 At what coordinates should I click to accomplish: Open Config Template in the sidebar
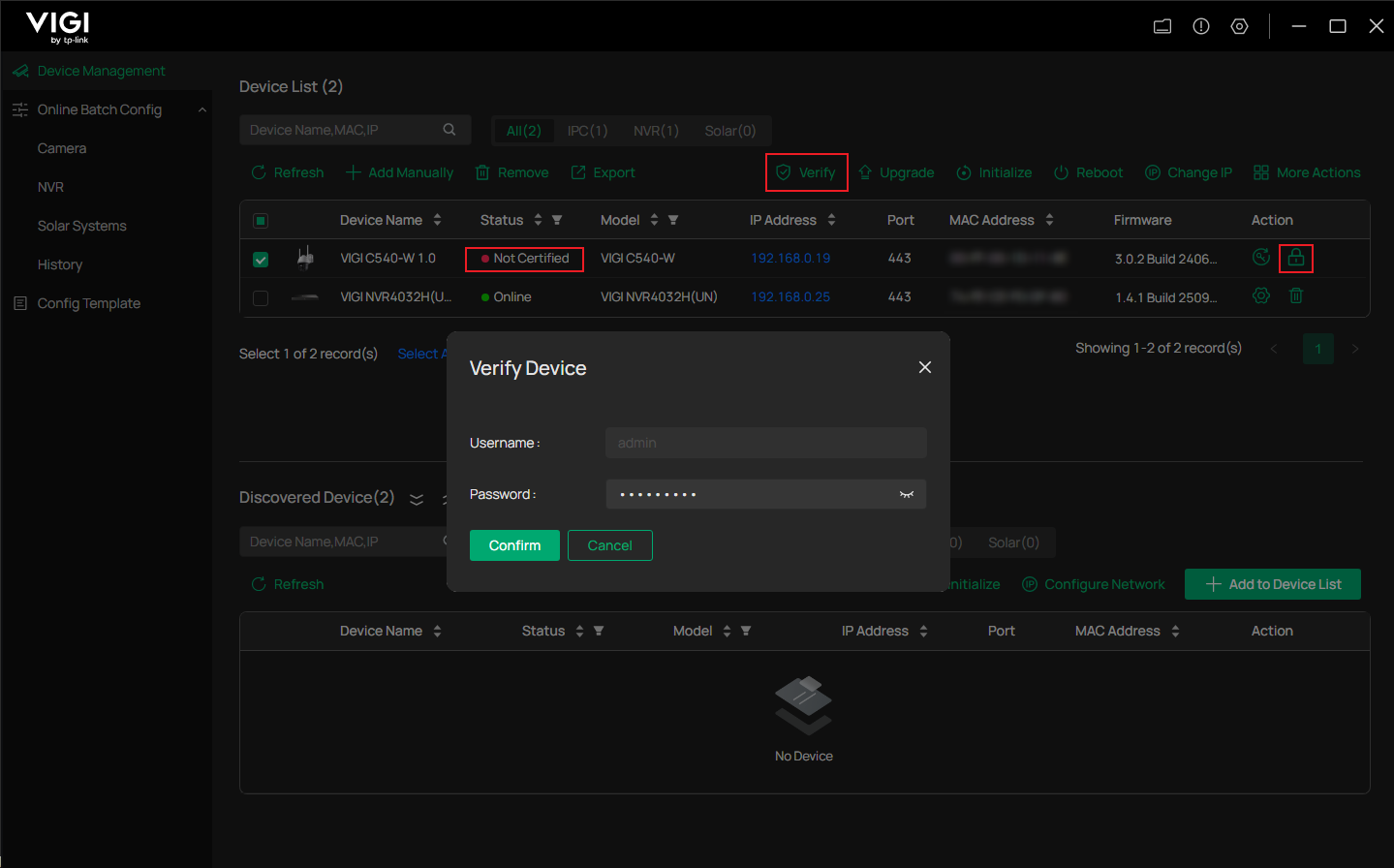[88, 303]
